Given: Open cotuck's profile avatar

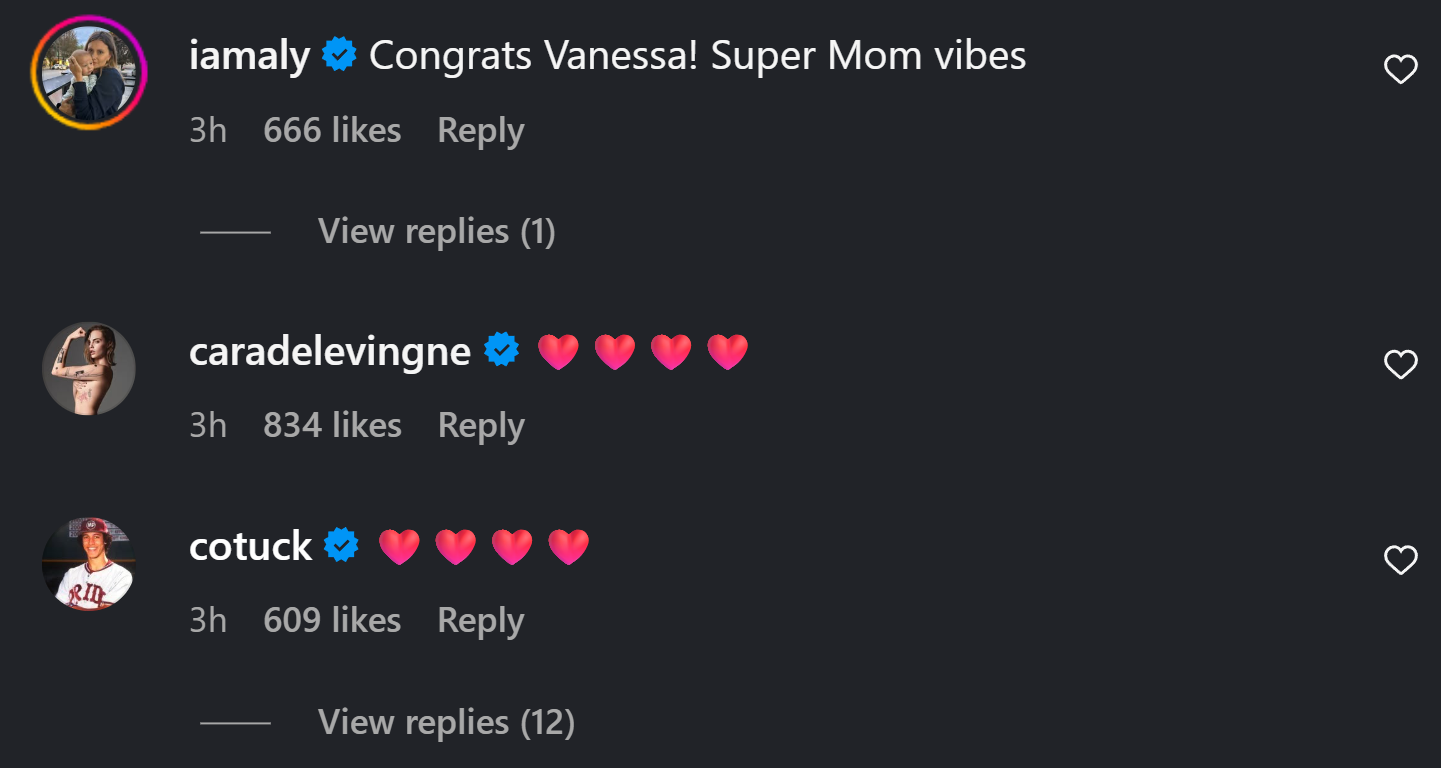Looking at the screenshot, I should point(89,563).
